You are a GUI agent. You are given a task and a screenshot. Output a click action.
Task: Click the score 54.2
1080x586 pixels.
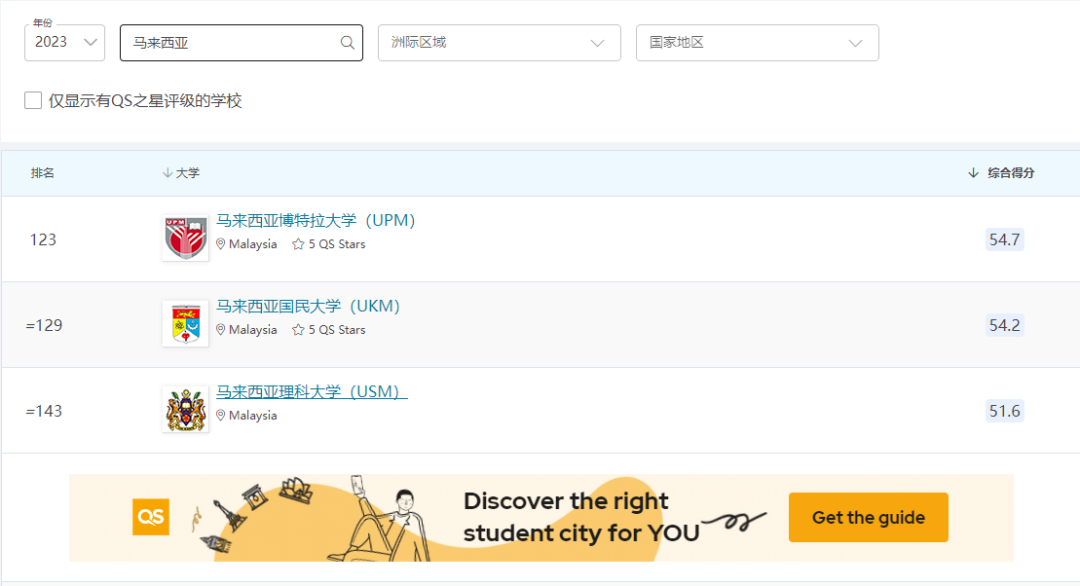(1004, 325)
